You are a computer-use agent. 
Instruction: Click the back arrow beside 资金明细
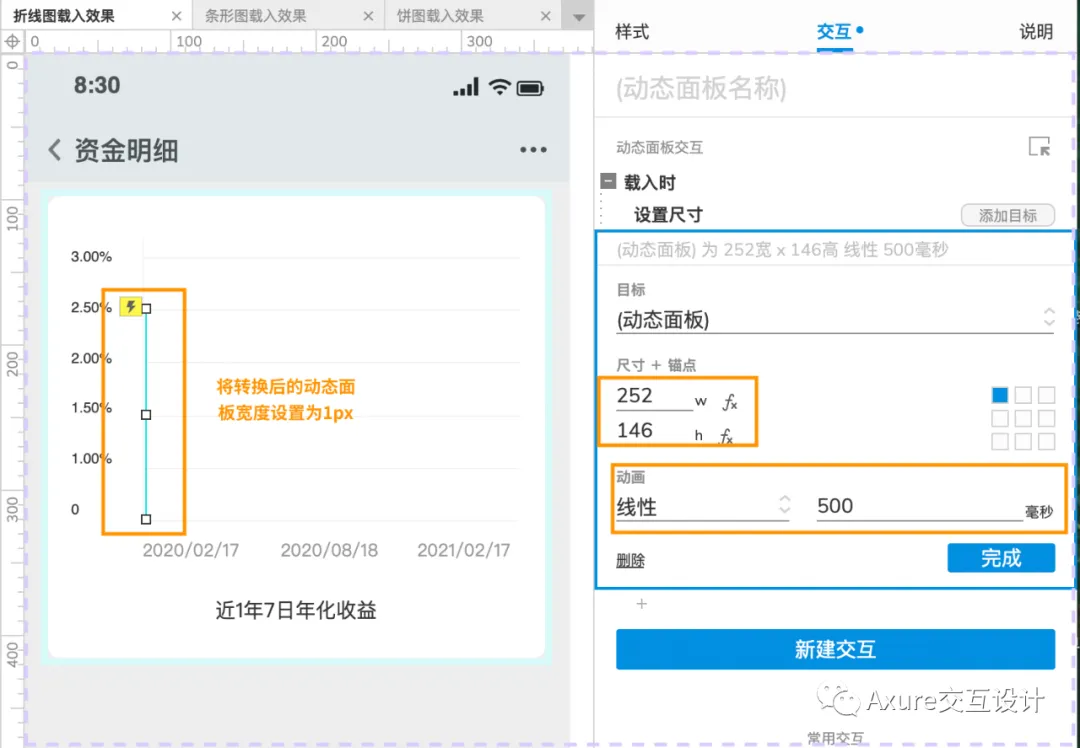[55, 149]
